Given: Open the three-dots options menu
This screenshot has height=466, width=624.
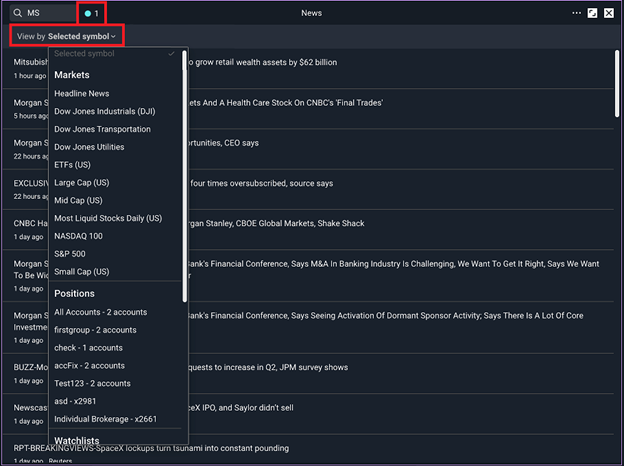Looking at the screenshot, I should 576,13.
